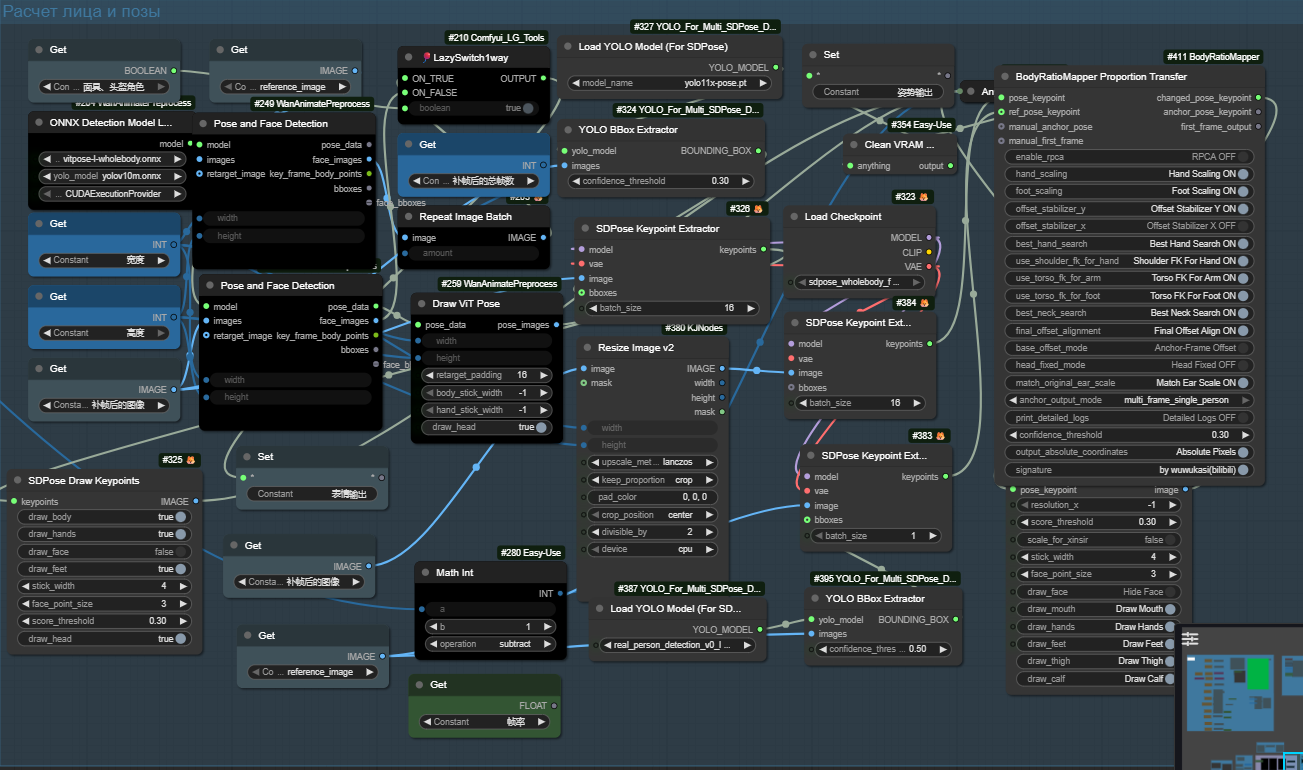The width and height of the screenshot is (1303, 770).
Task: Toggle scale_for_xinsir switch
Action: point(1172,540)
